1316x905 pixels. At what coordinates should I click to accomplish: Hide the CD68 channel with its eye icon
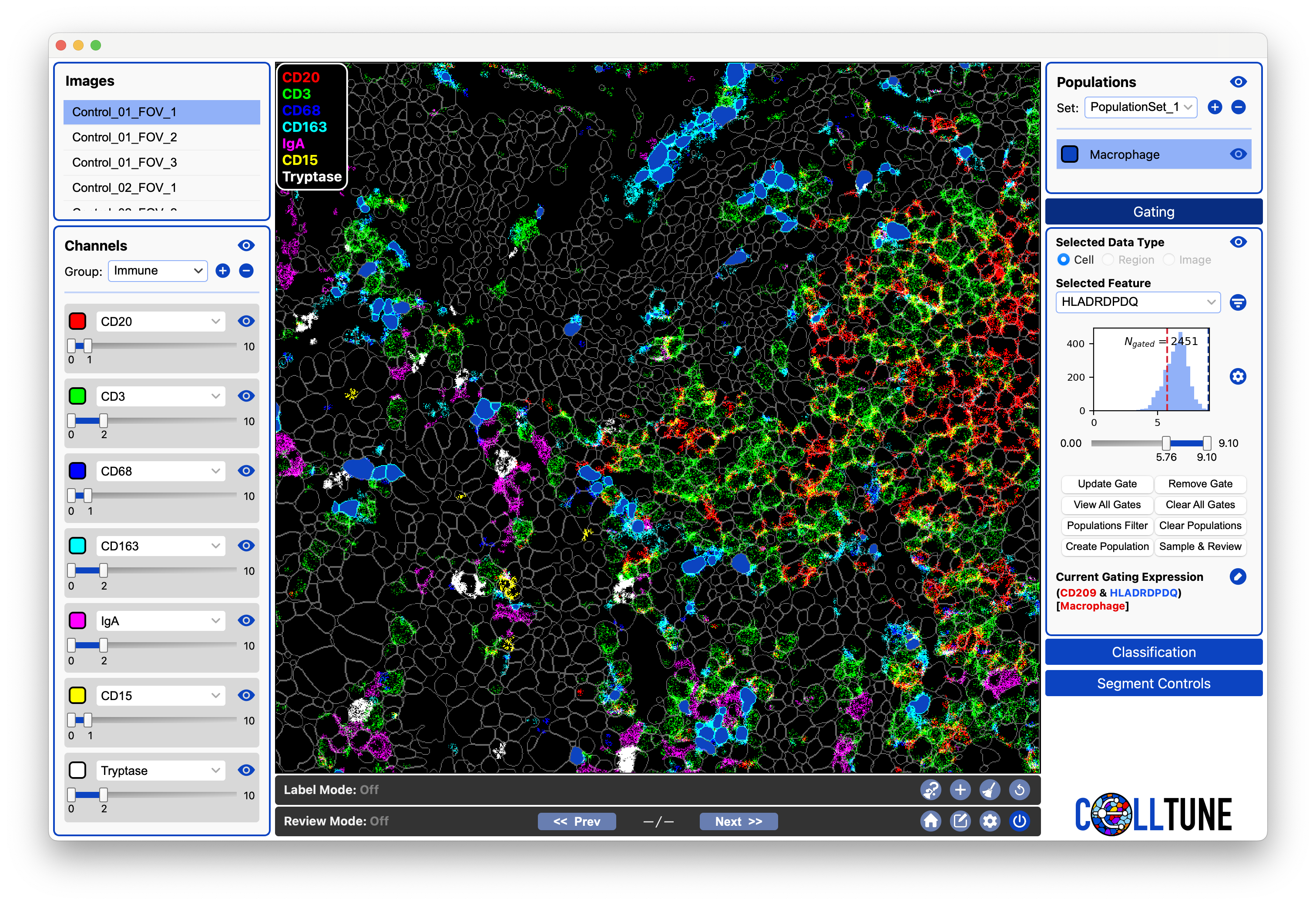click(246, 471)
